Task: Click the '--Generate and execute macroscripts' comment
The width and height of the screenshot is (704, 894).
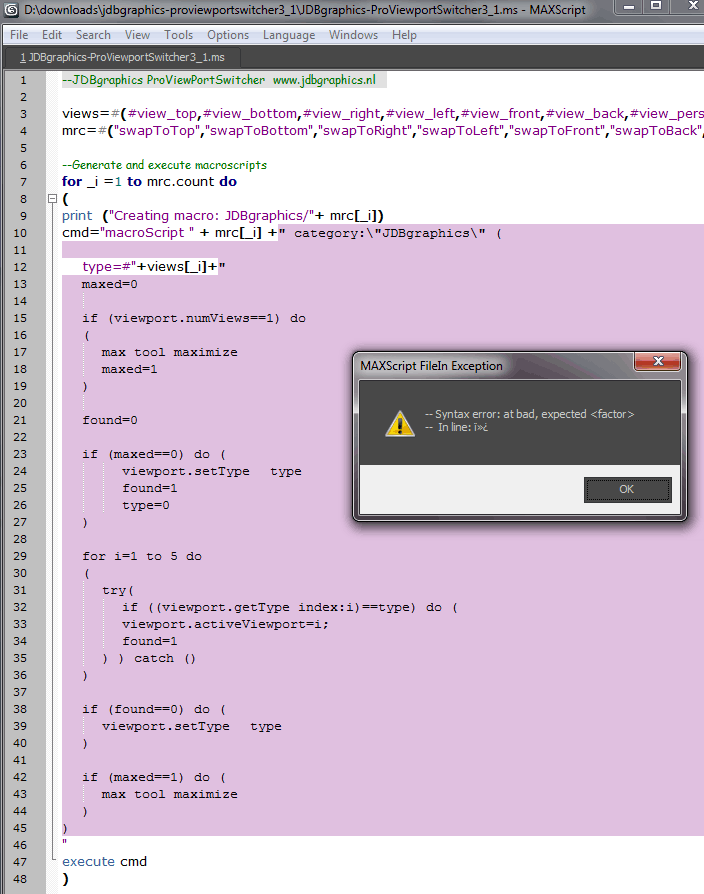Action: 164,165
